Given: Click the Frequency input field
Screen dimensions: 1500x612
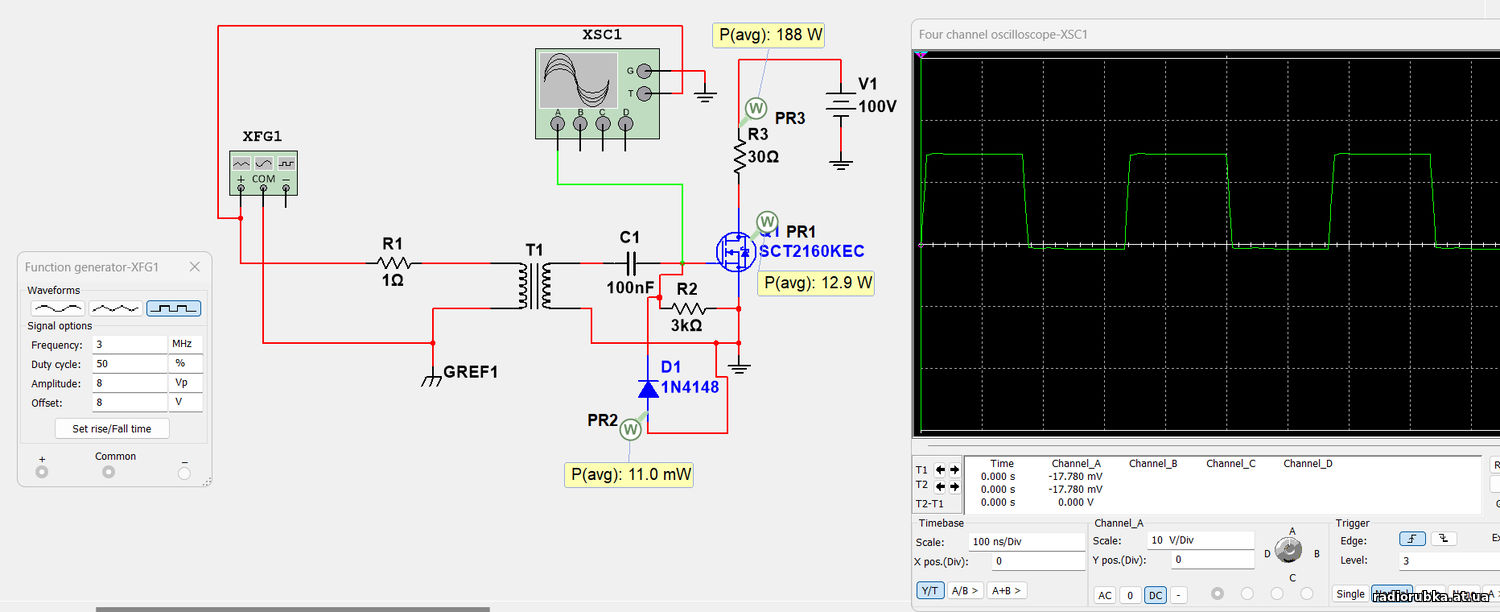Looking at the screenshot, I should click(x=130, y=344).
